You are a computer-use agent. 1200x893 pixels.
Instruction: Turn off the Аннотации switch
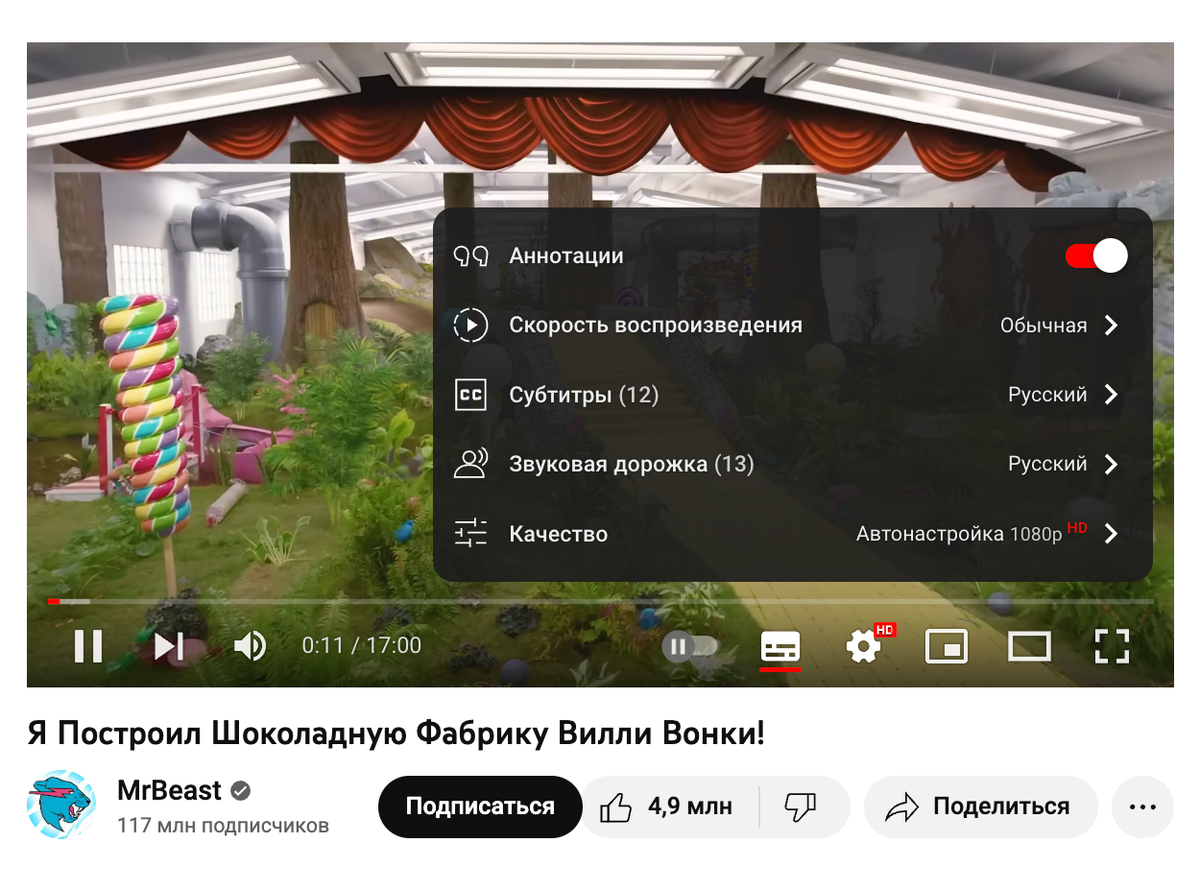[x=1096, y=256]
